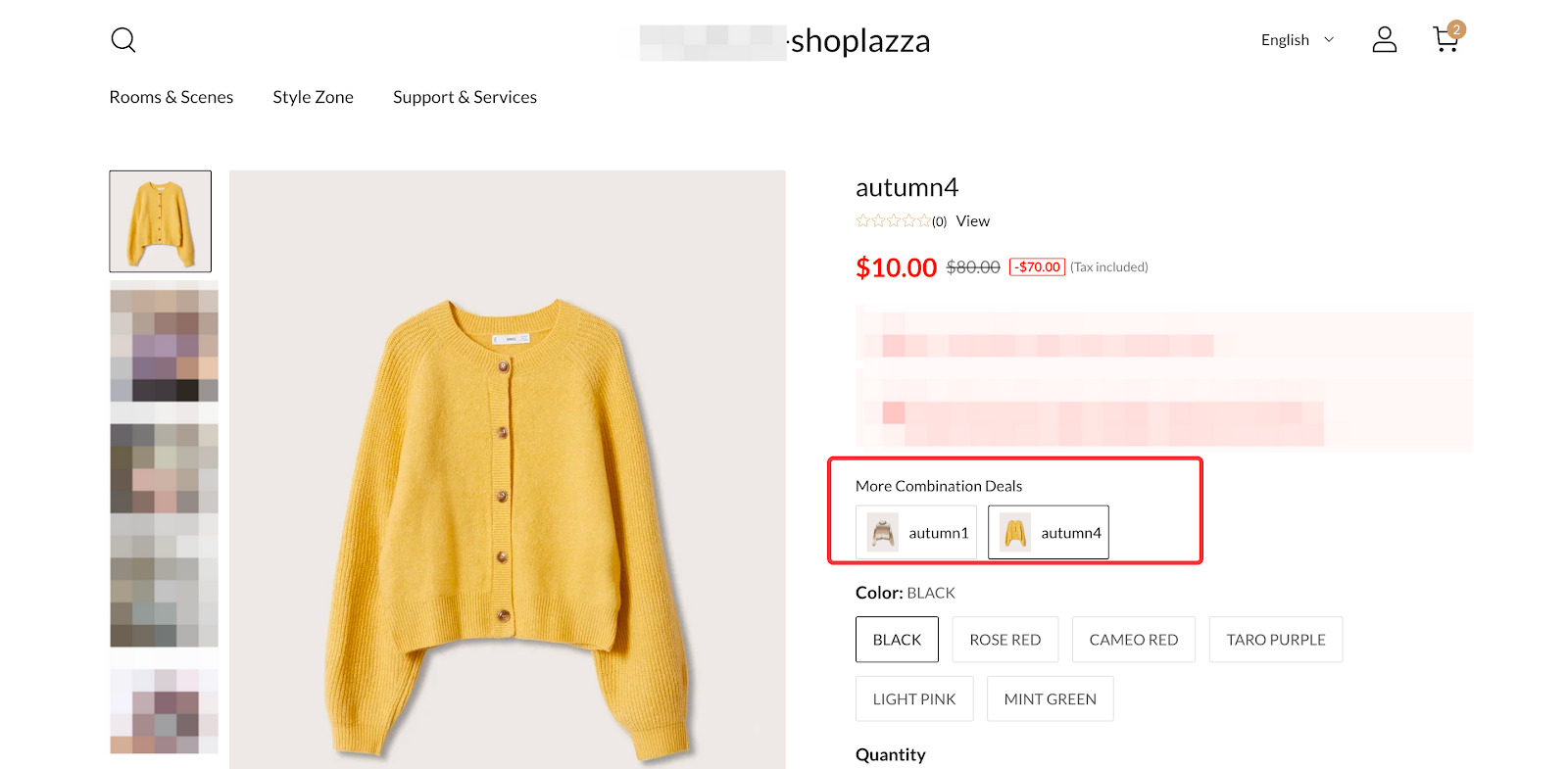Select the first yellow cardigan thumbnail
This screenshot has width=1568, height=769.
pyautogui.click(x=161, y=221)
